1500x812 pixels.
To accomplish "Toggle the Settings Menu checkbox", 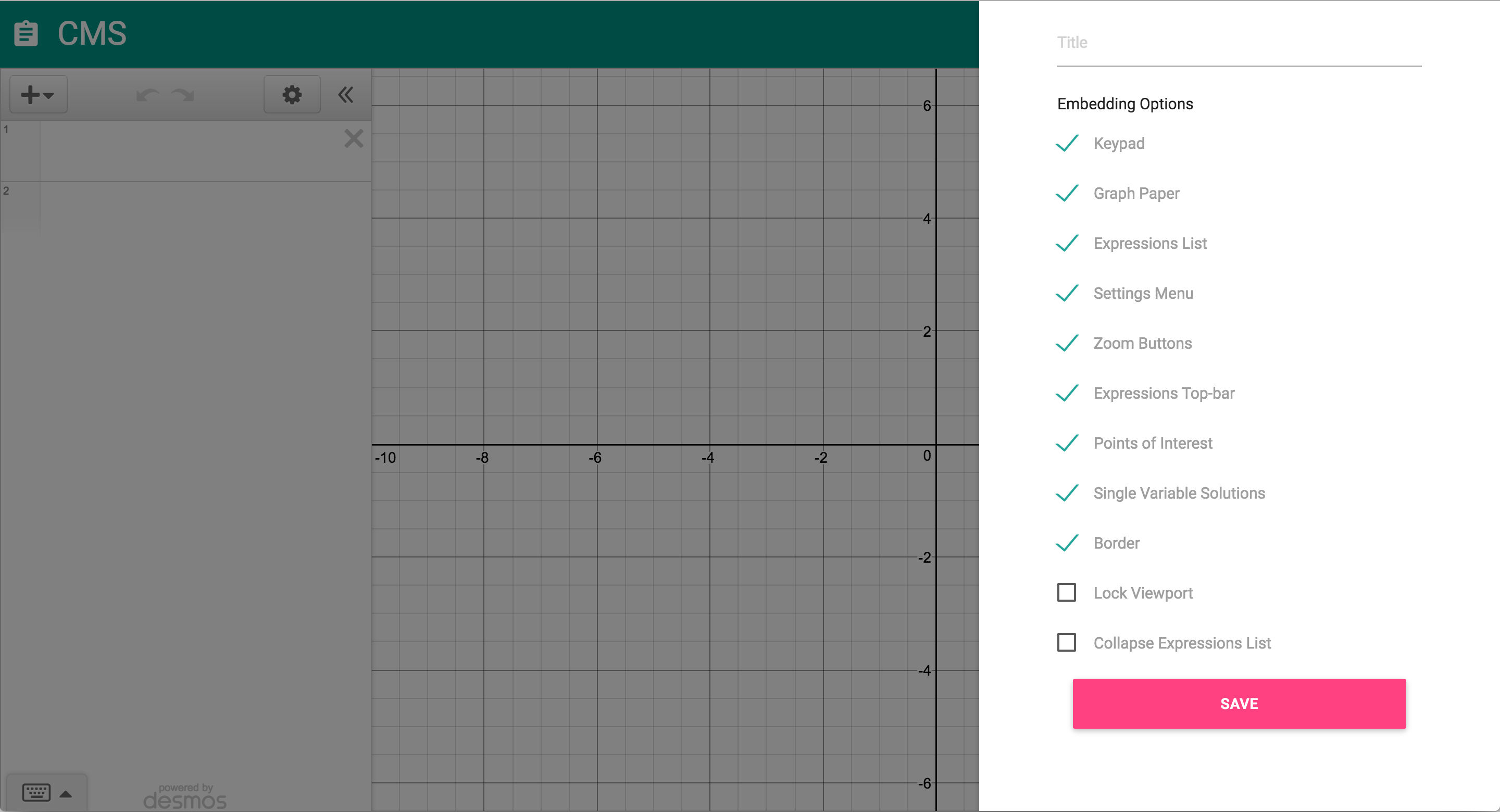I will [x=1067, y=294].
